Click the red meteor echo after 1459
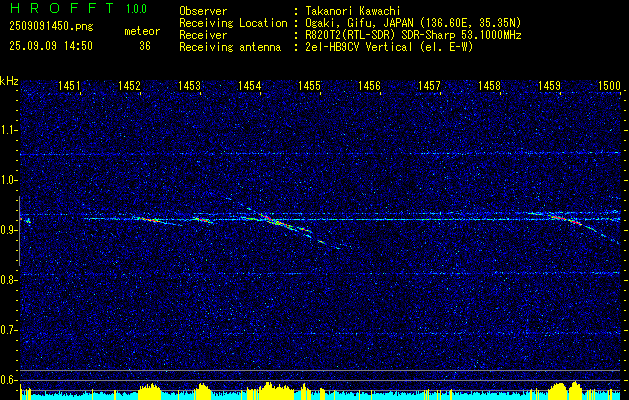629x400 pixels. [568, 219]
